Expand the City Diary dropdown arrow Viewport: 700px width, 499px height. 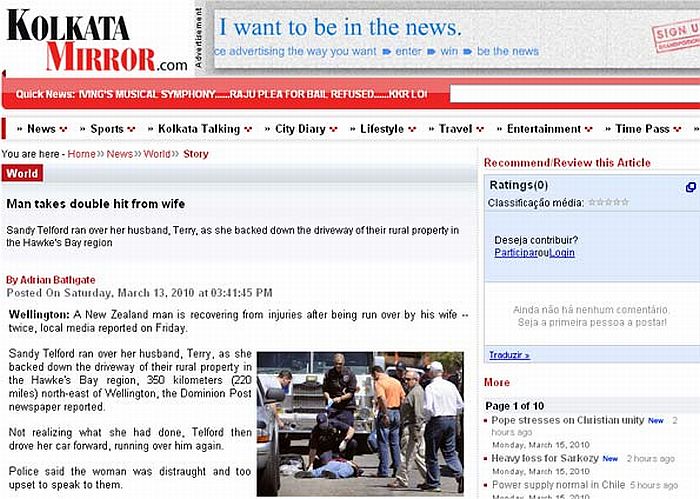333,129
